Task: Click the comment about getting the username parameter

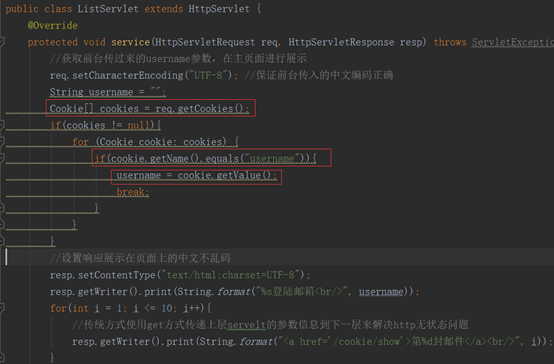Action: click(x=178, y=58)
